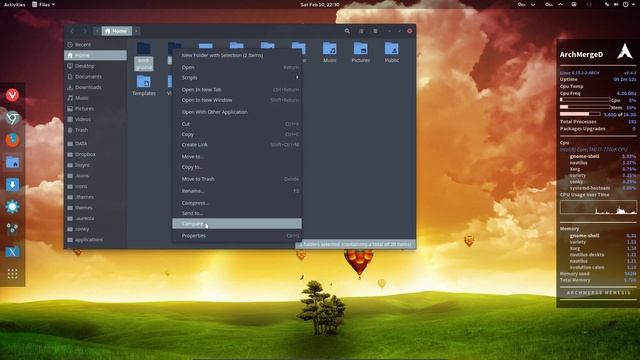
Task: Select the Pictures folder in file grid
Action: point(361,52)
